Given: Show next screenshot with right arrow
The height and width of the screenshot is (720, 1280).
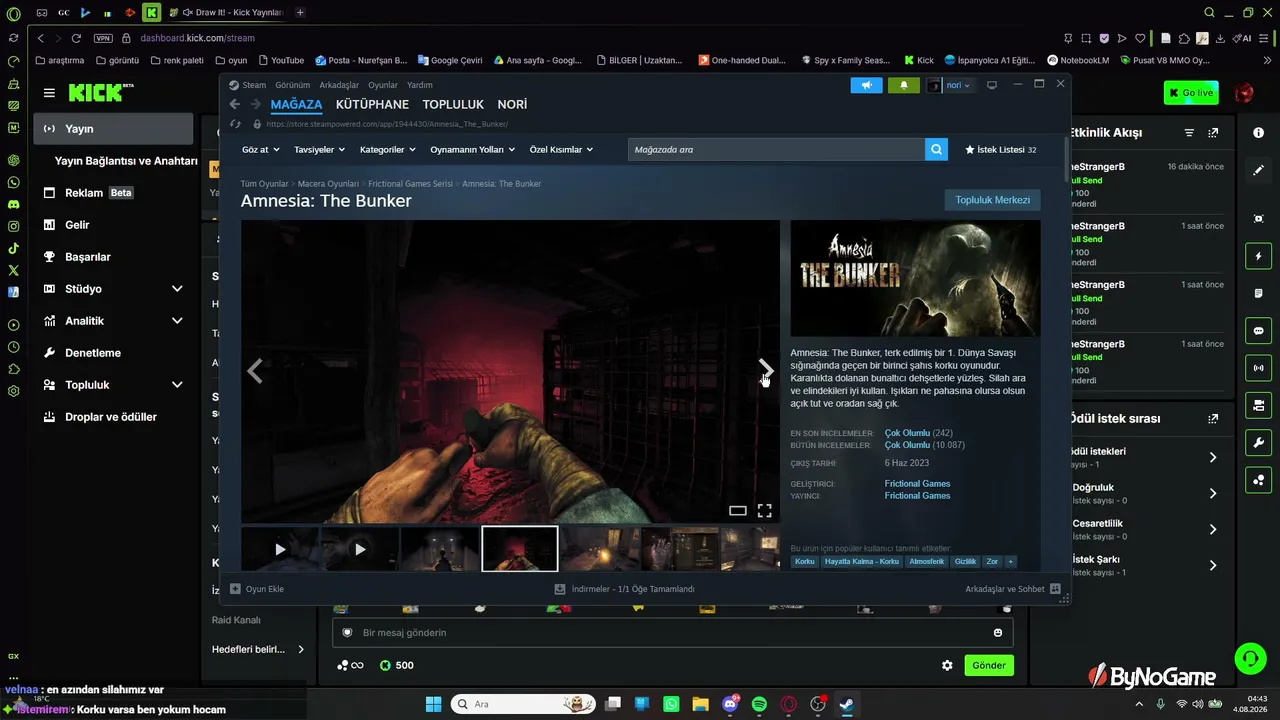Looking at the screenshot, I should tap(765, 371).
